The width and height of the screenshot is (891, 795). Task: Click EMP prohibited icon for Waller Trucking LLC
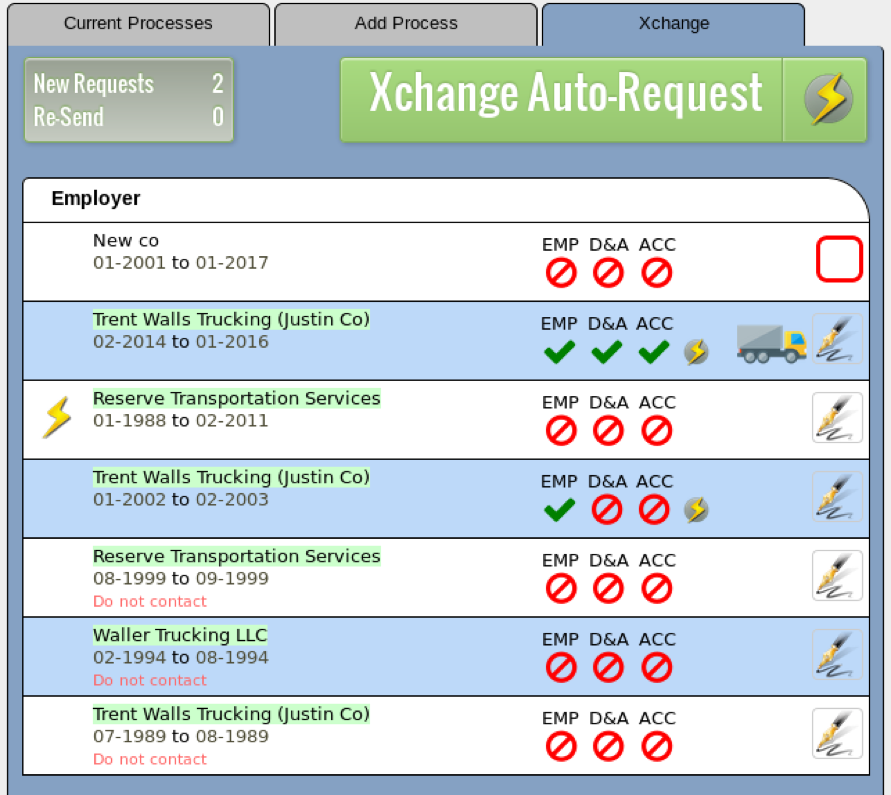coord(561,668)
